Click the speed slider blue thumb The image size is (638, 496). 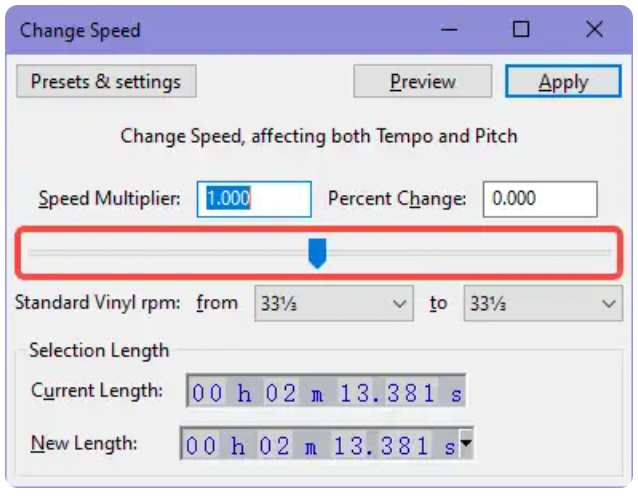point(317,253)
